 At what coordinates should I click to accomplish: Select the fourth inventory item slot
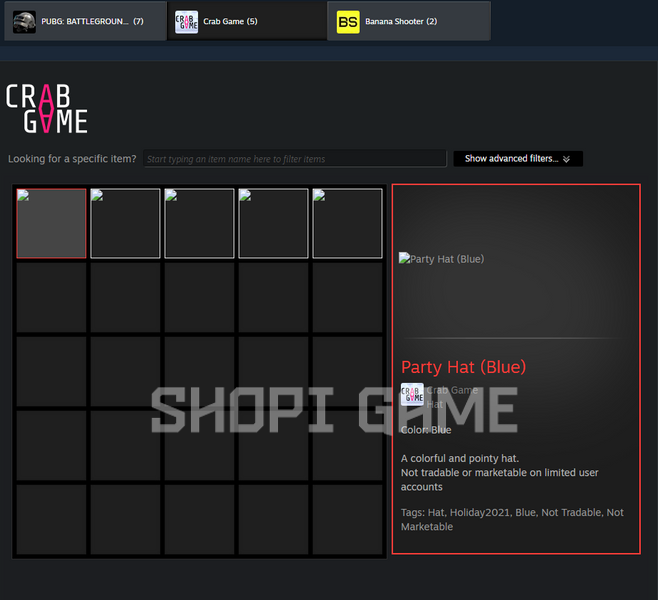[273, 223]
